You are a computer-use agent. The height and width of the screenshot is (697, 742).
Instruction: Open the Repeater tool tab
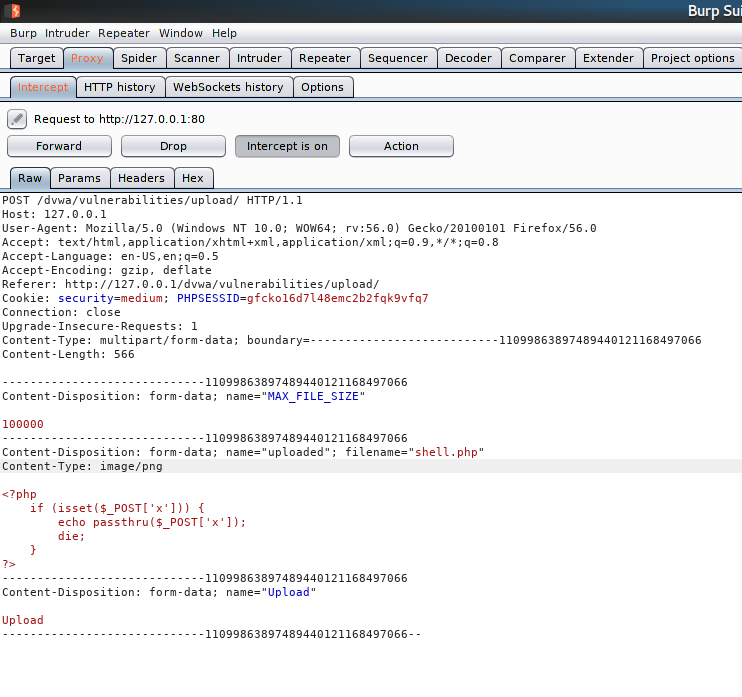tap(325, 58)
